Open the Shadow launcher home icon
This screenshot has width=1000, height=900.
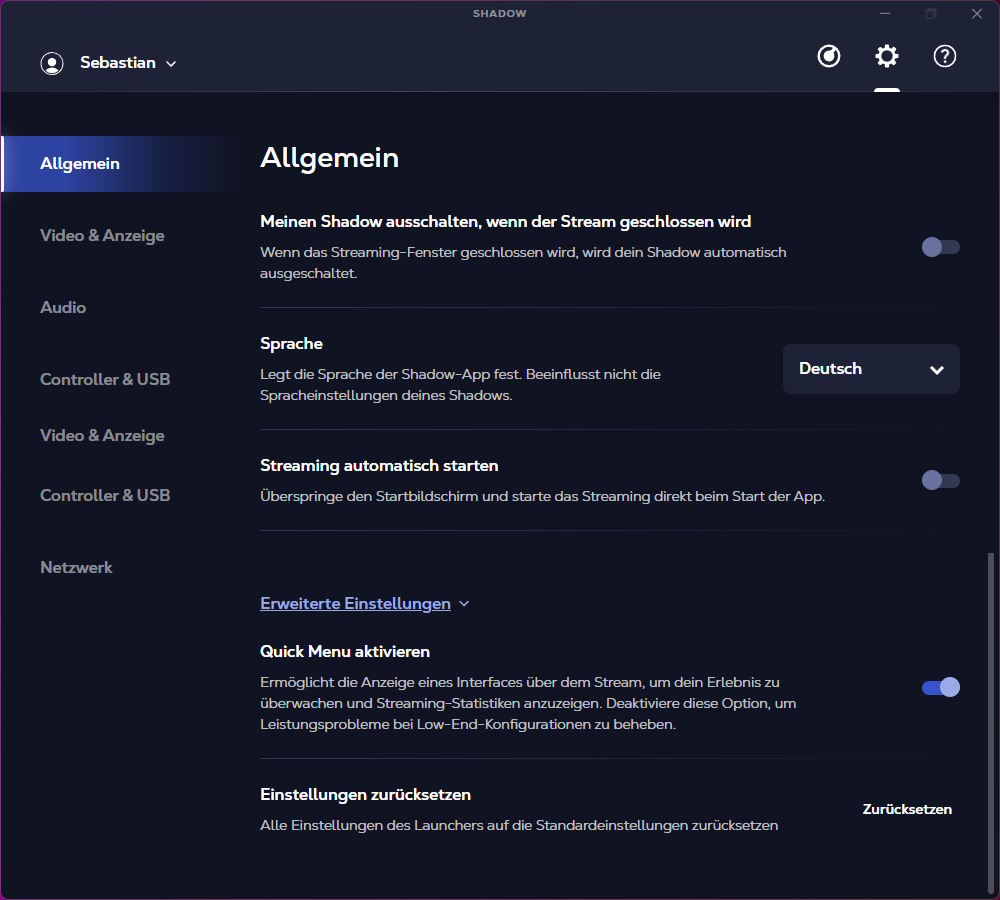828,56
